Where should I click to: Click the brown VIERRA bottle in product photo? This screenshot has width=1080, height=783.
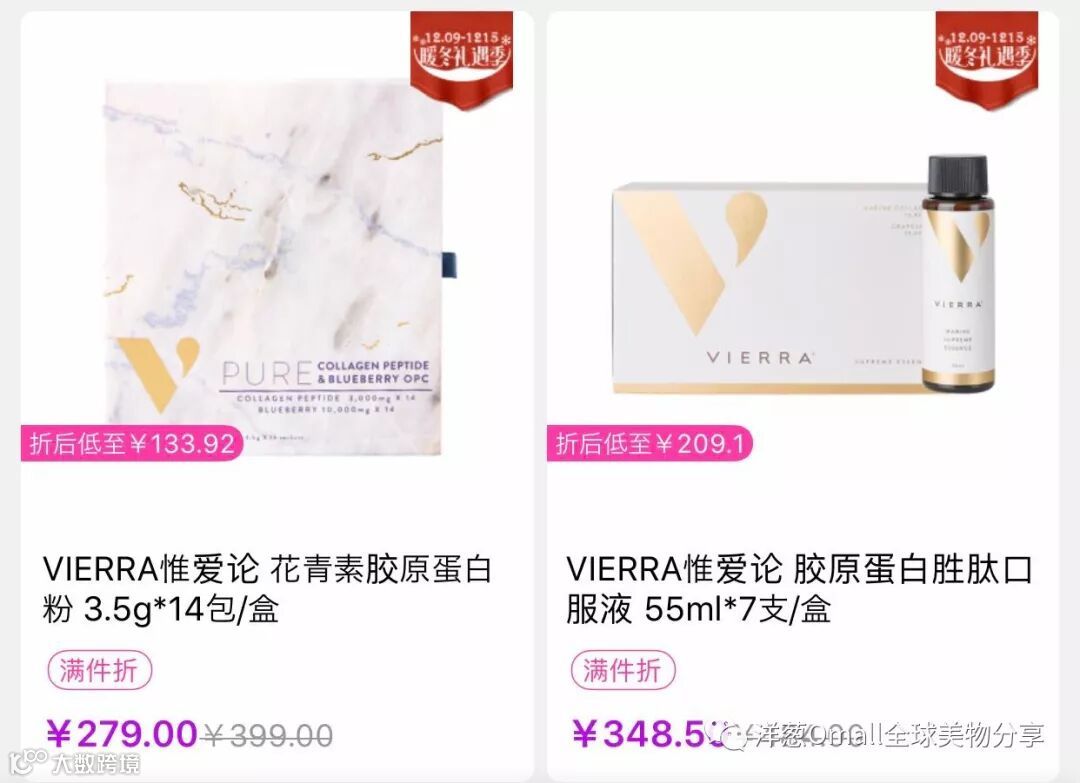[960, 274]
